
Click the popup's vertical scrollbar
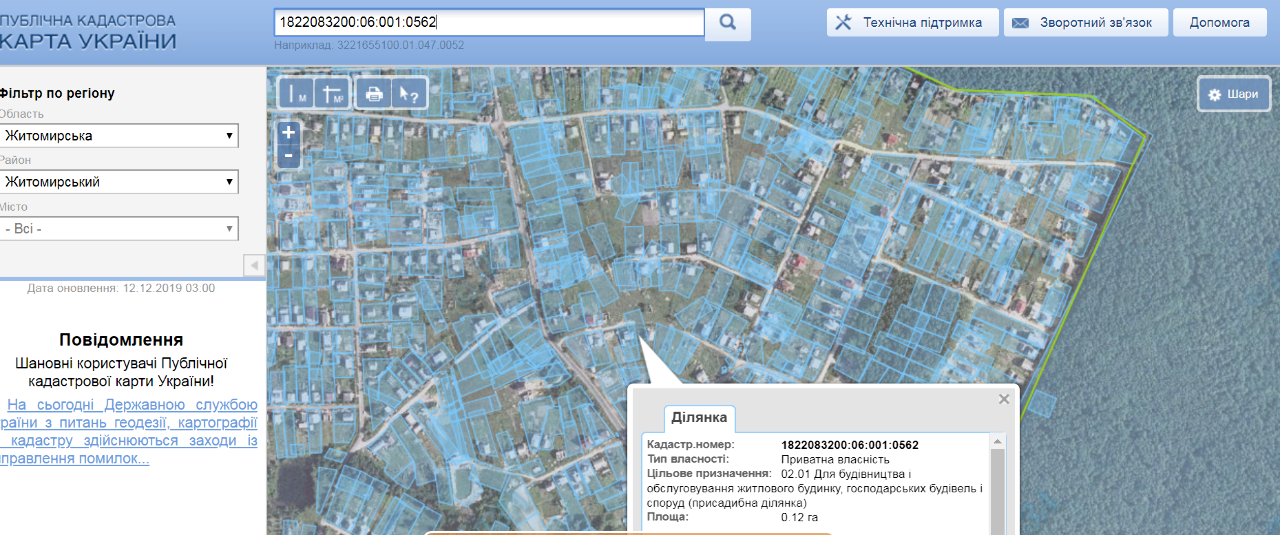[997, 490]
